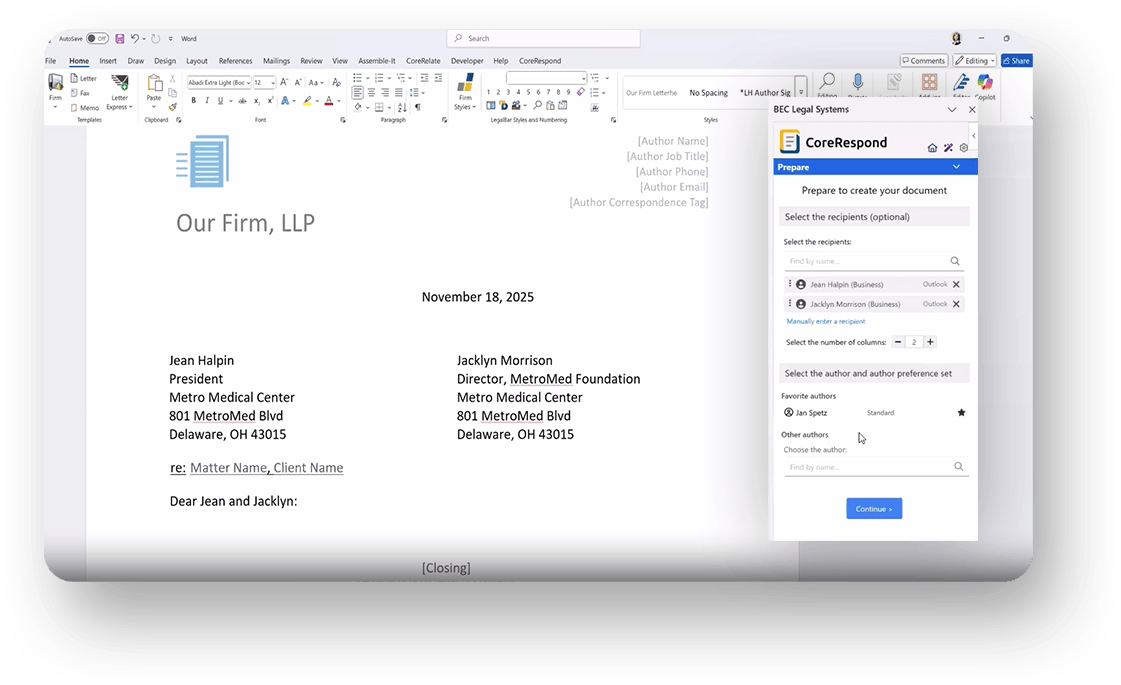This screenshot has height=685, width=1121.
Task: Toggle Superscript formatting
Action: click(270, 101)
